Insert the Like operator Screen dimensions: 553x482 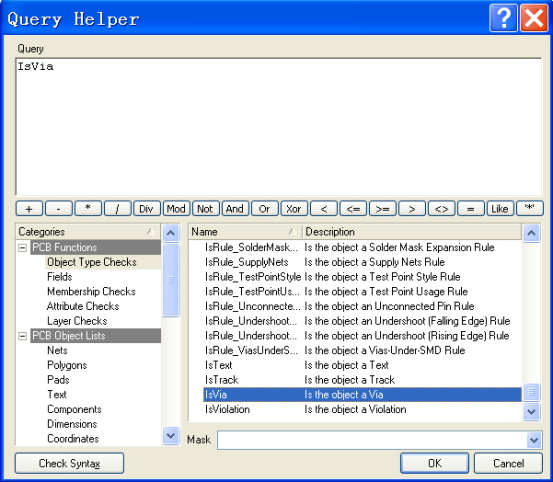[x=500, y=209]
